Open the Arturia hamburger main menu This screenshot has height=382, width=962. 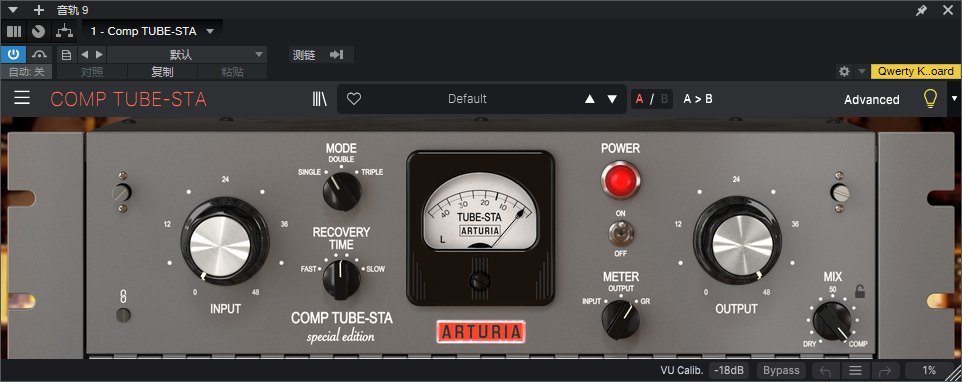(22, 98)
